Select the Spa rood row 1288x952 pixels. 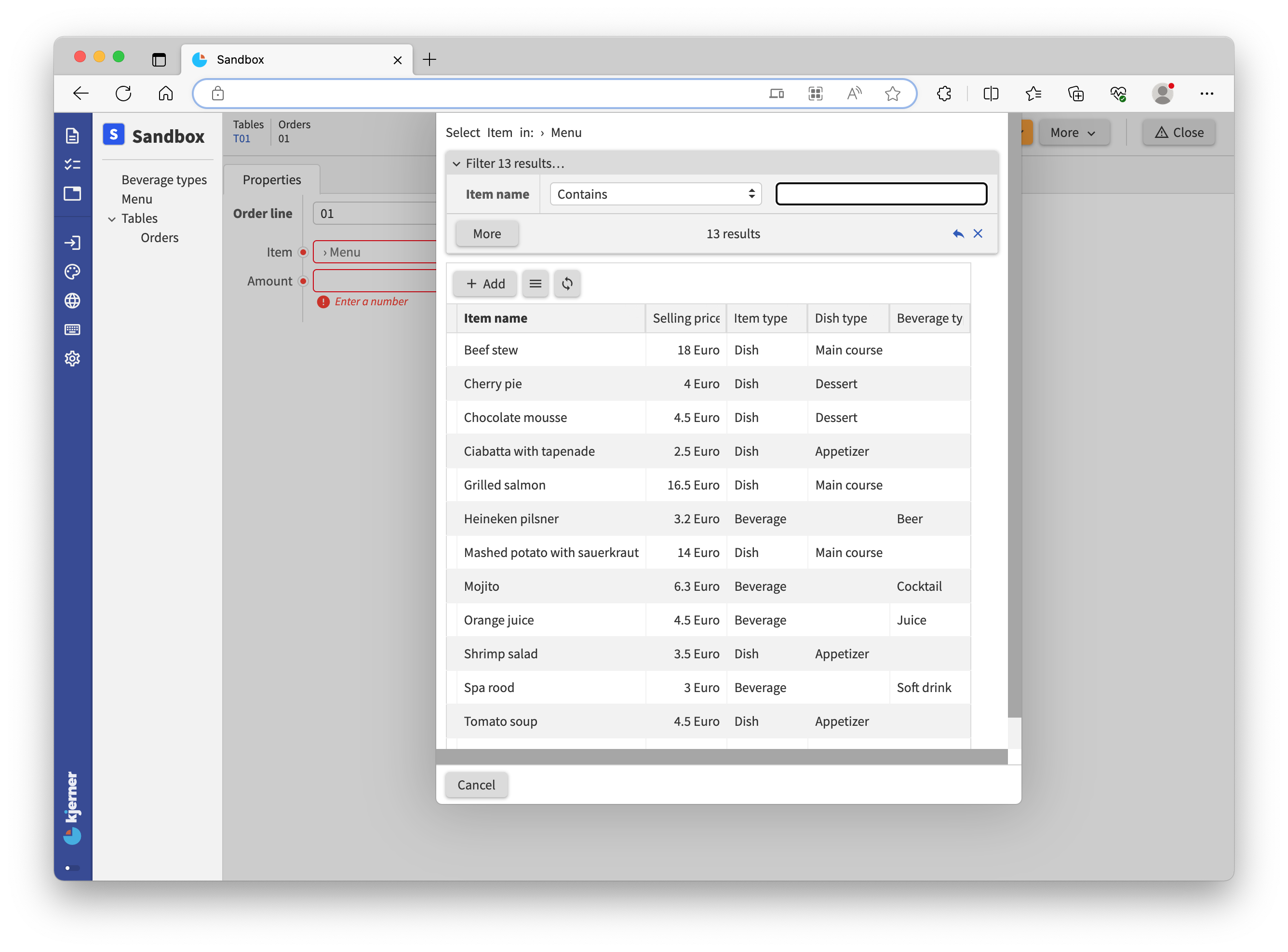click(709, 688)
